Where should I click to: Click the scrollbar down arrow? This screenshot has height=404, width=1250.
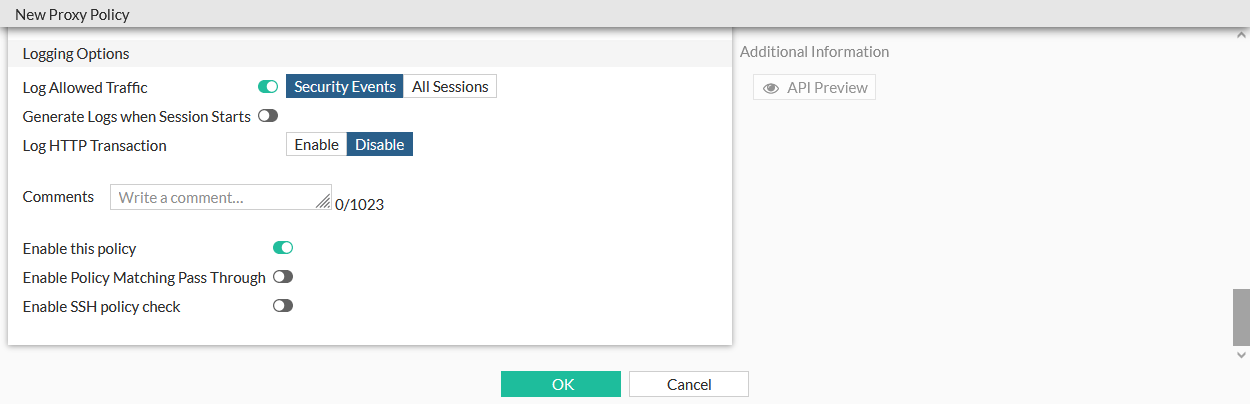click(1241, 354)
